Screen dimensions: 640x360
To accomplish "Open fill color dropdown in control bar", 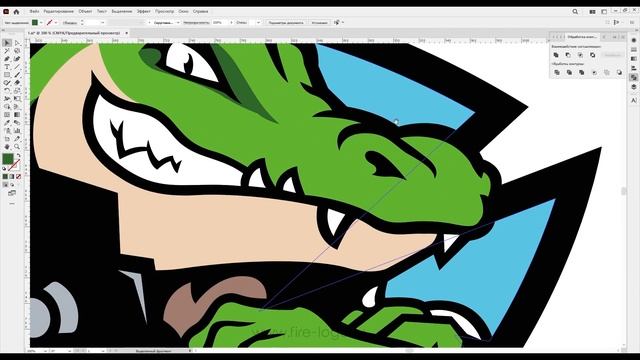I will point(41,23).
